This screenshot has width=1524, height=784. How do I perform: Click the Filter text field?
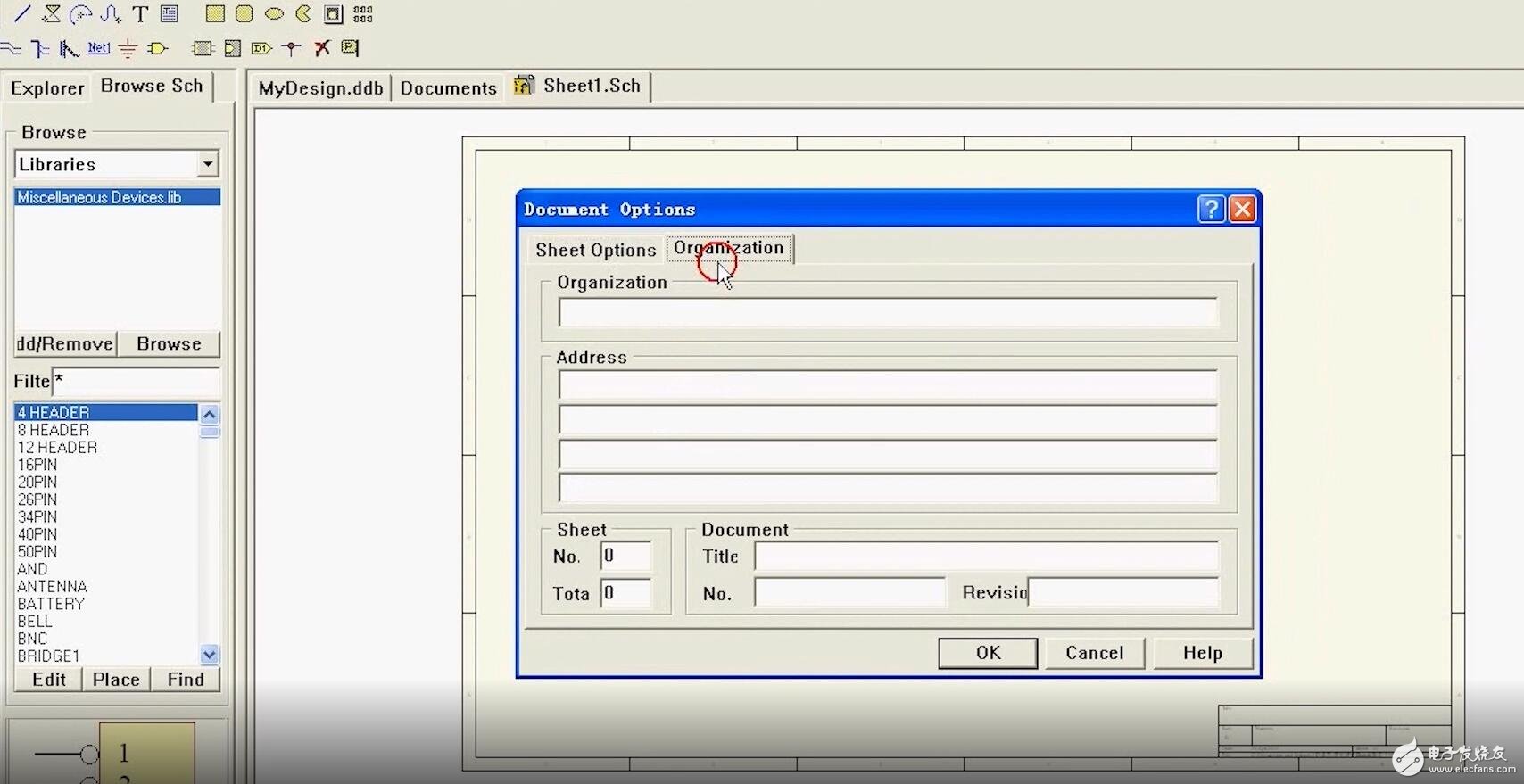136,382
